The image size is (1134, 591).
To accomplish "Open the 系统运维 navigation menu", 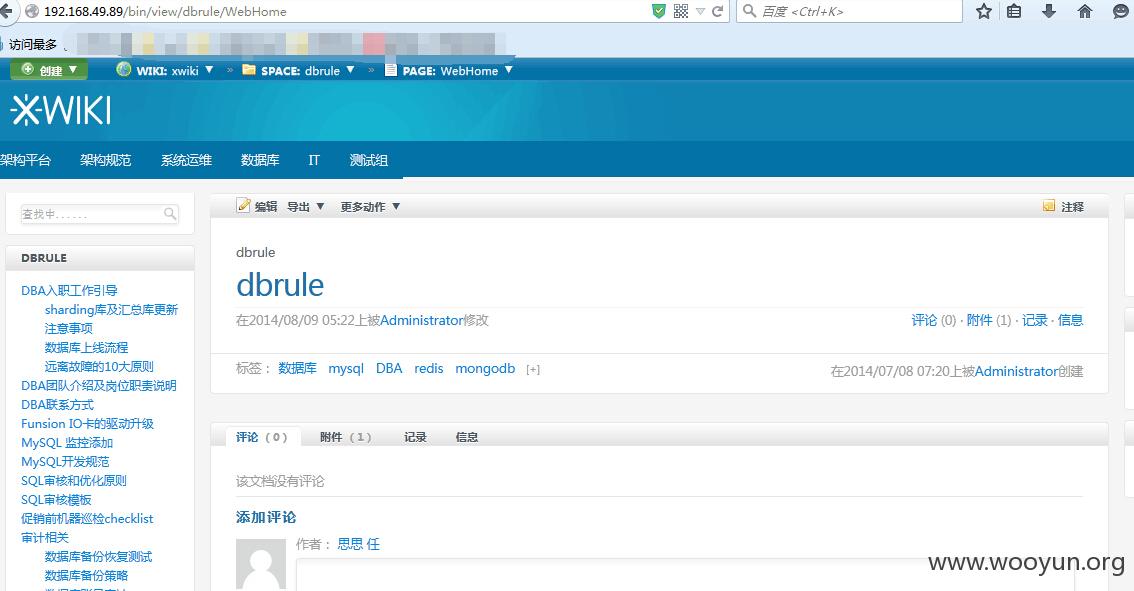I will [186, 160].
